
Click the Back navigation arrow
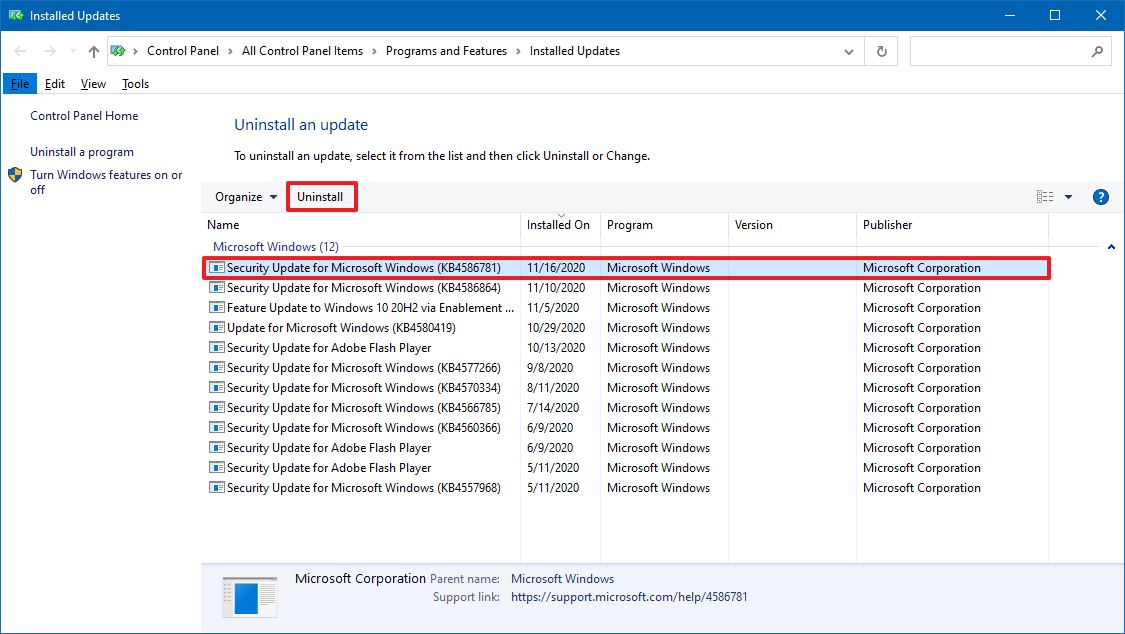pyautogui.click(x=20, y=51)
